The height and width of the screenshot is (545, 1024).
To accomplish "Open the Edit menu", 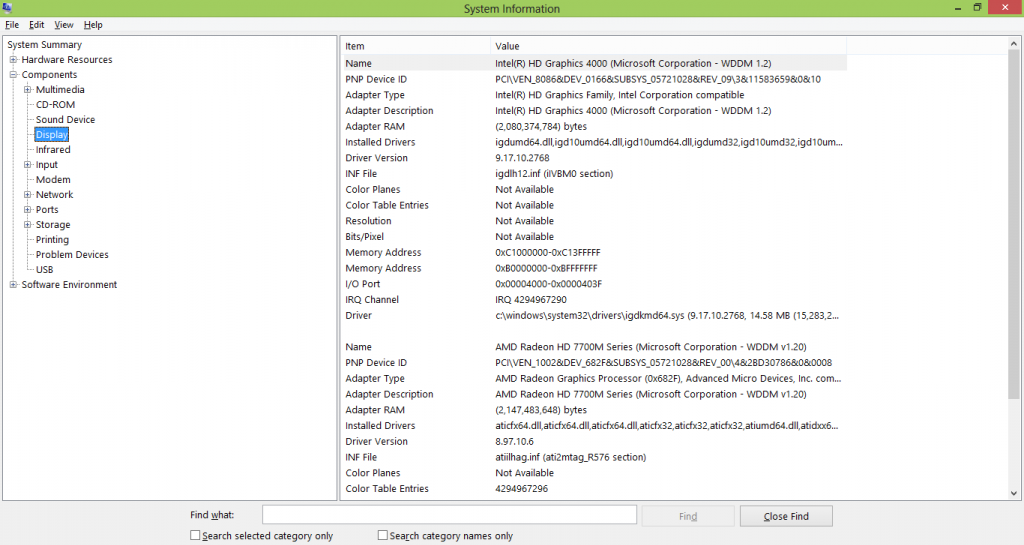I will coord(37,25).
